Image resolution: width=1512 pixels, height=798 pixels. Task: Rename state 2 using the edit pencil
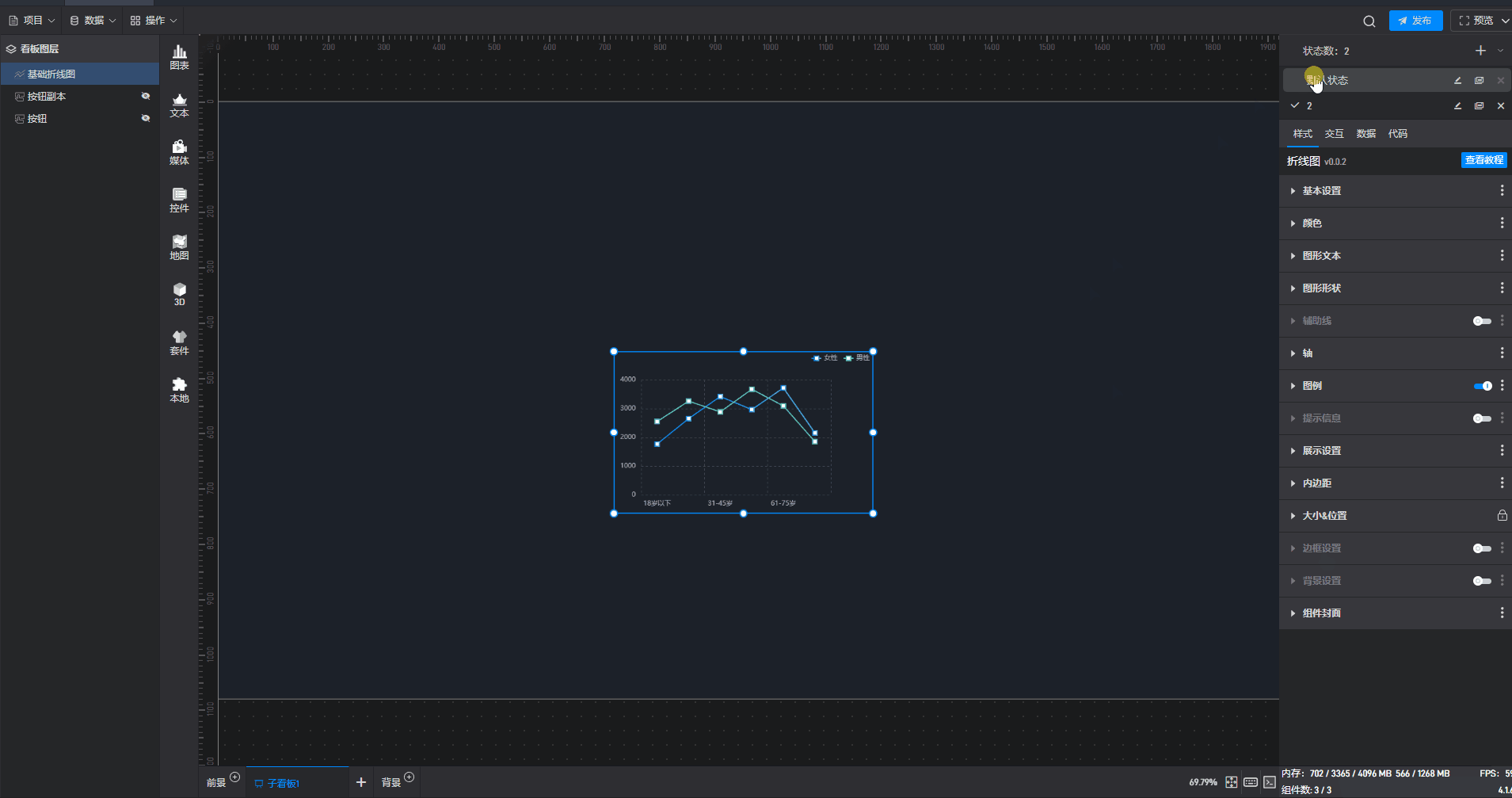point(1457,106)
